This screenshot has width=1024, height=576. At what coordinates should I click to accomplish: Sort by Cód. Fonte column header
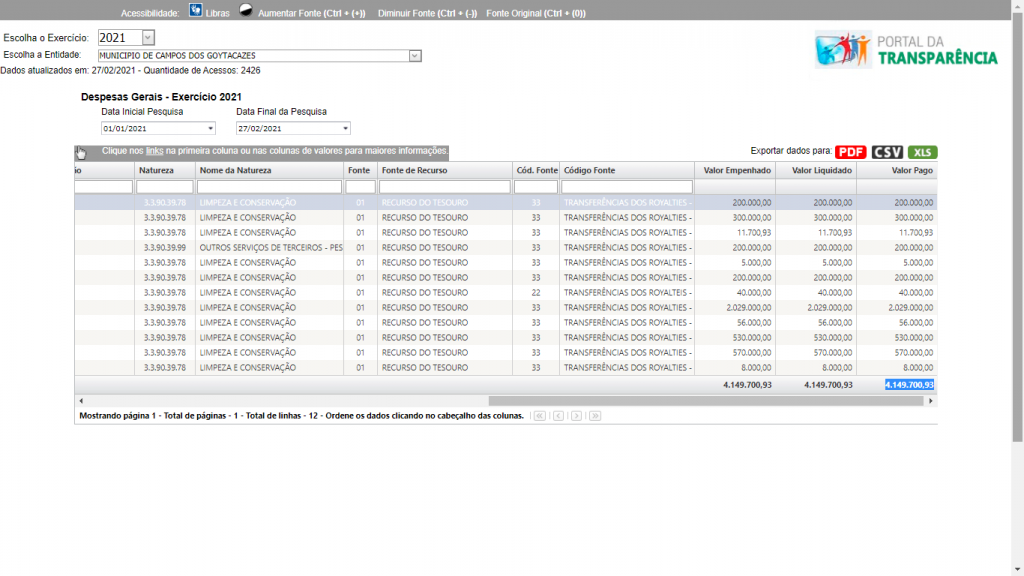pos(536,170)
